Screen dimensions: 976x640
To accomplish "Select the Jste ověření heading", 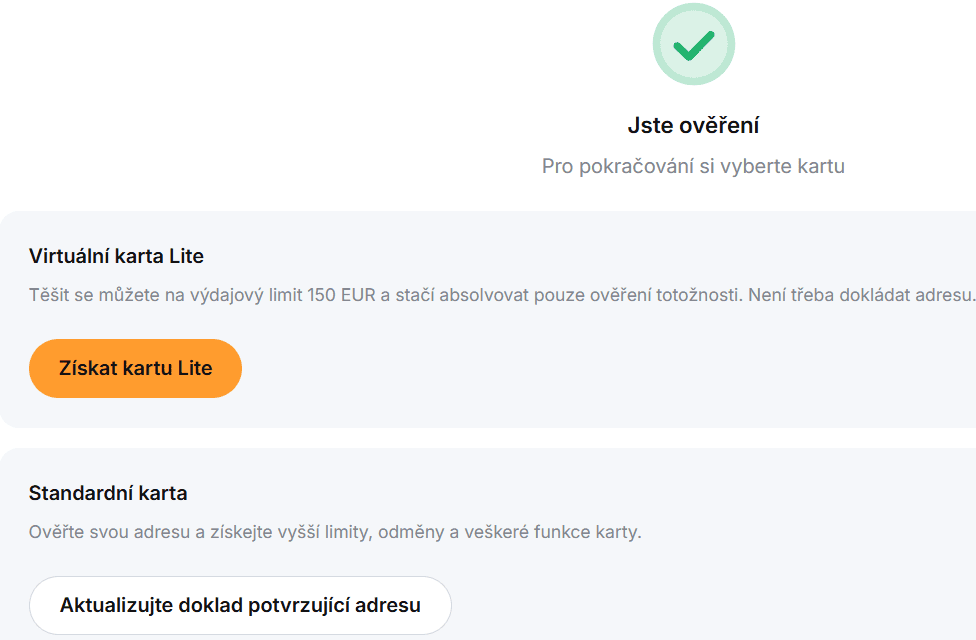I will click(693, 126).
